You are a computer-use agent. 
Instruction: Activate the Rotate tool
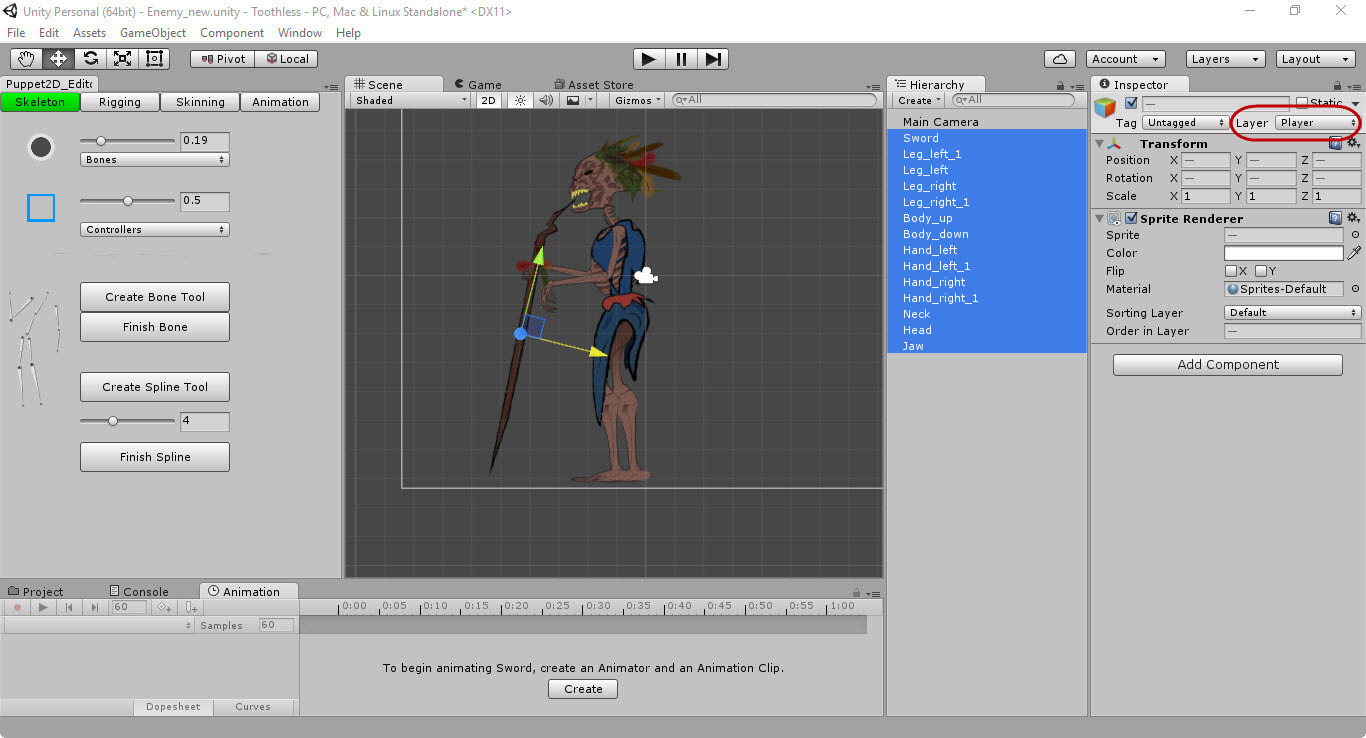(x=90, y=58)
